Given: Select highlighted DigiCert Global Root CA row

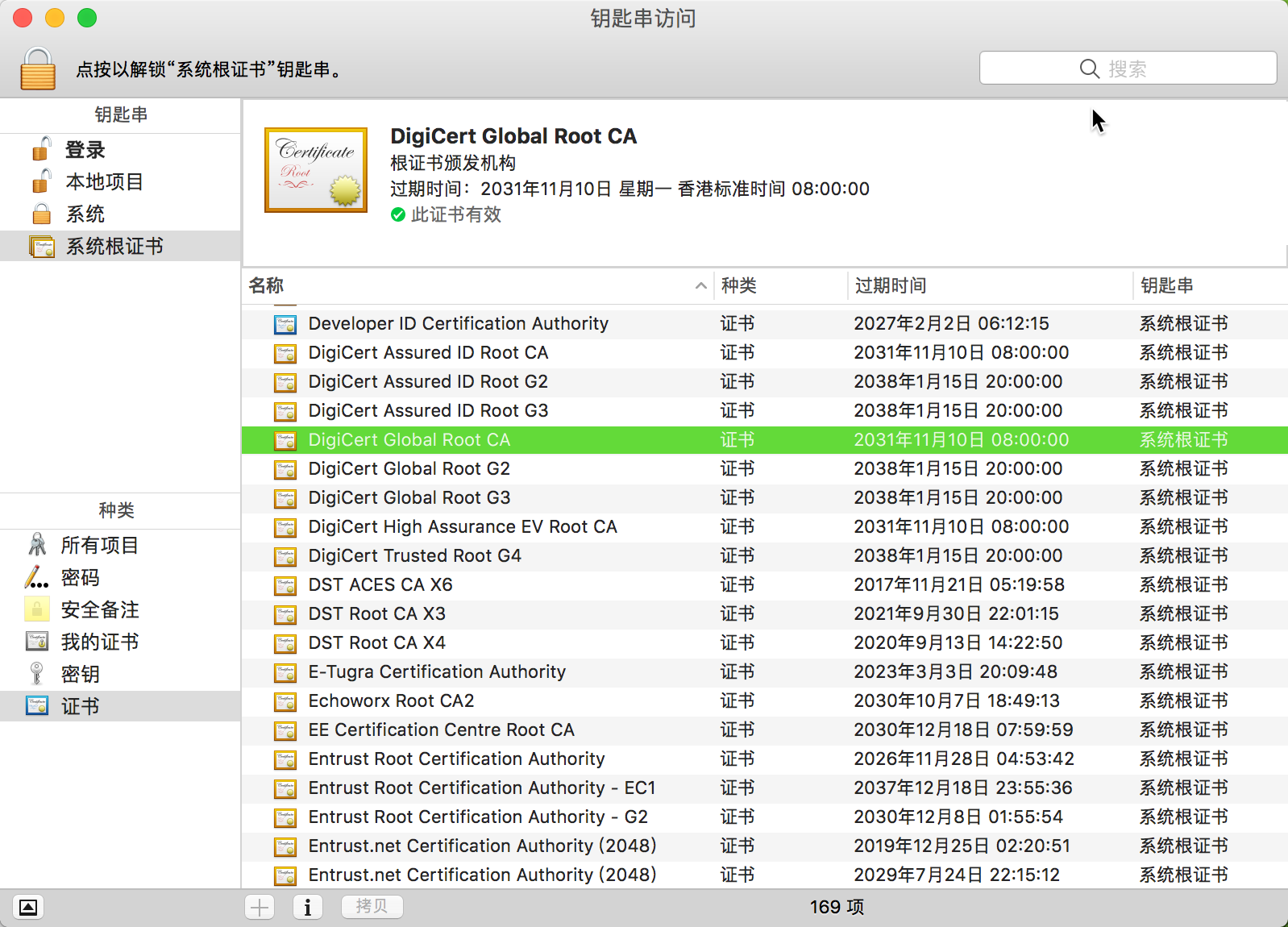Looking at the screenshot, I should (765, 440).
